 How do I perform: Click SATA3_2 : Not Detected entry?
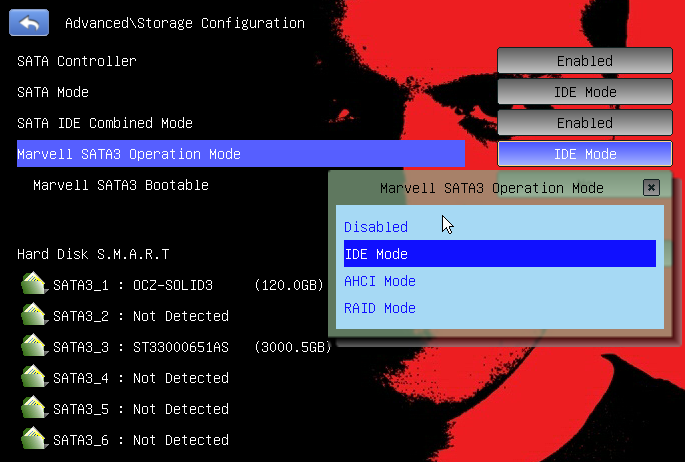tap(141, 316)
